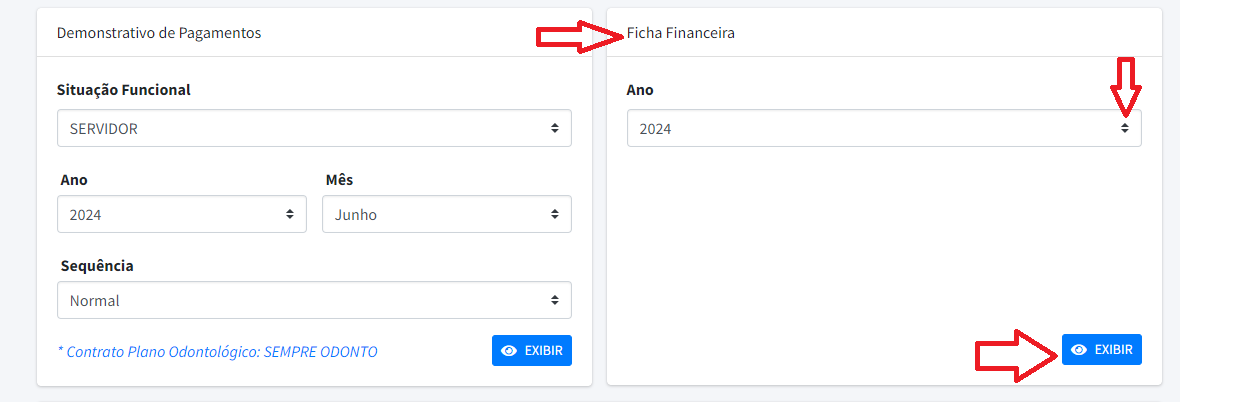Click the Demonstrativo de Pagamentos card header
Image resolution: width=1242 pixels, height=402 pixels.
tap(159, 33)
